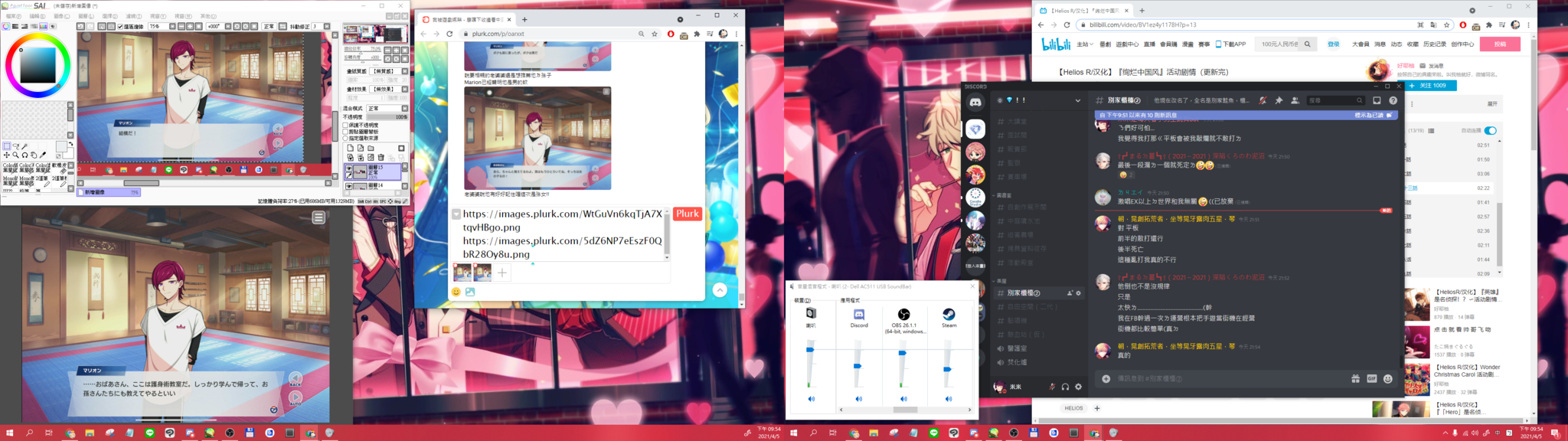Select the lasso tool in SAI
Screen dimensions: 1568x441
(x=16, y=145)
